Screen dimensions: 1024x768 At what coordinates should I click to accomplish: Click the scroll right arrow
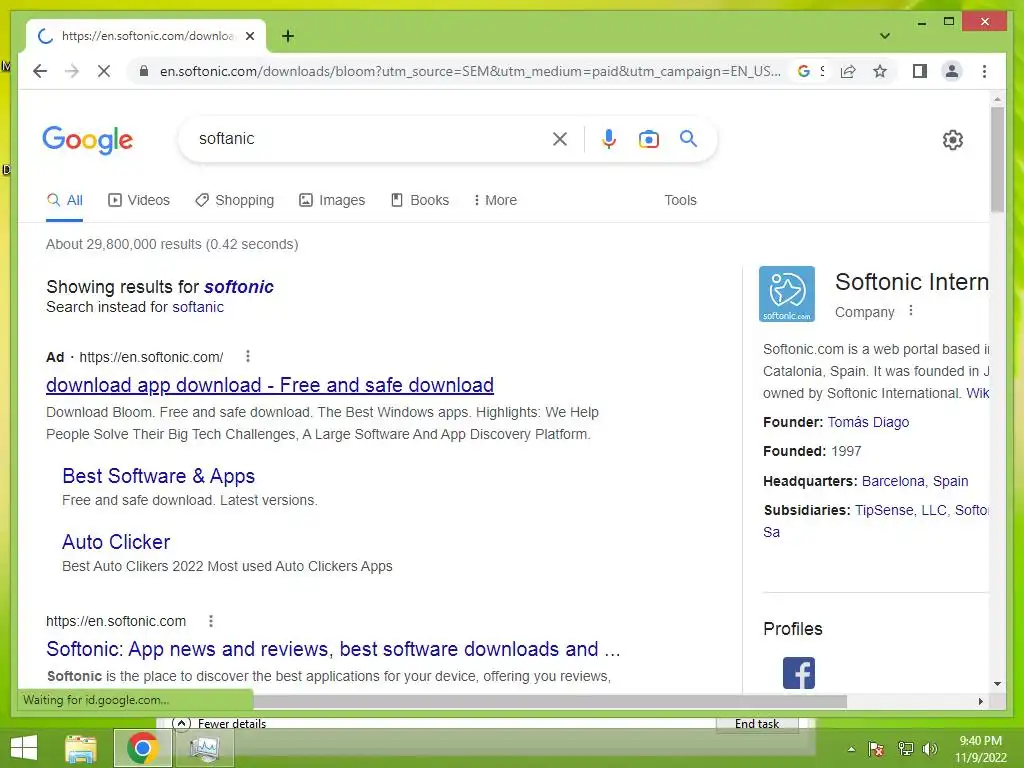point(981,701)
